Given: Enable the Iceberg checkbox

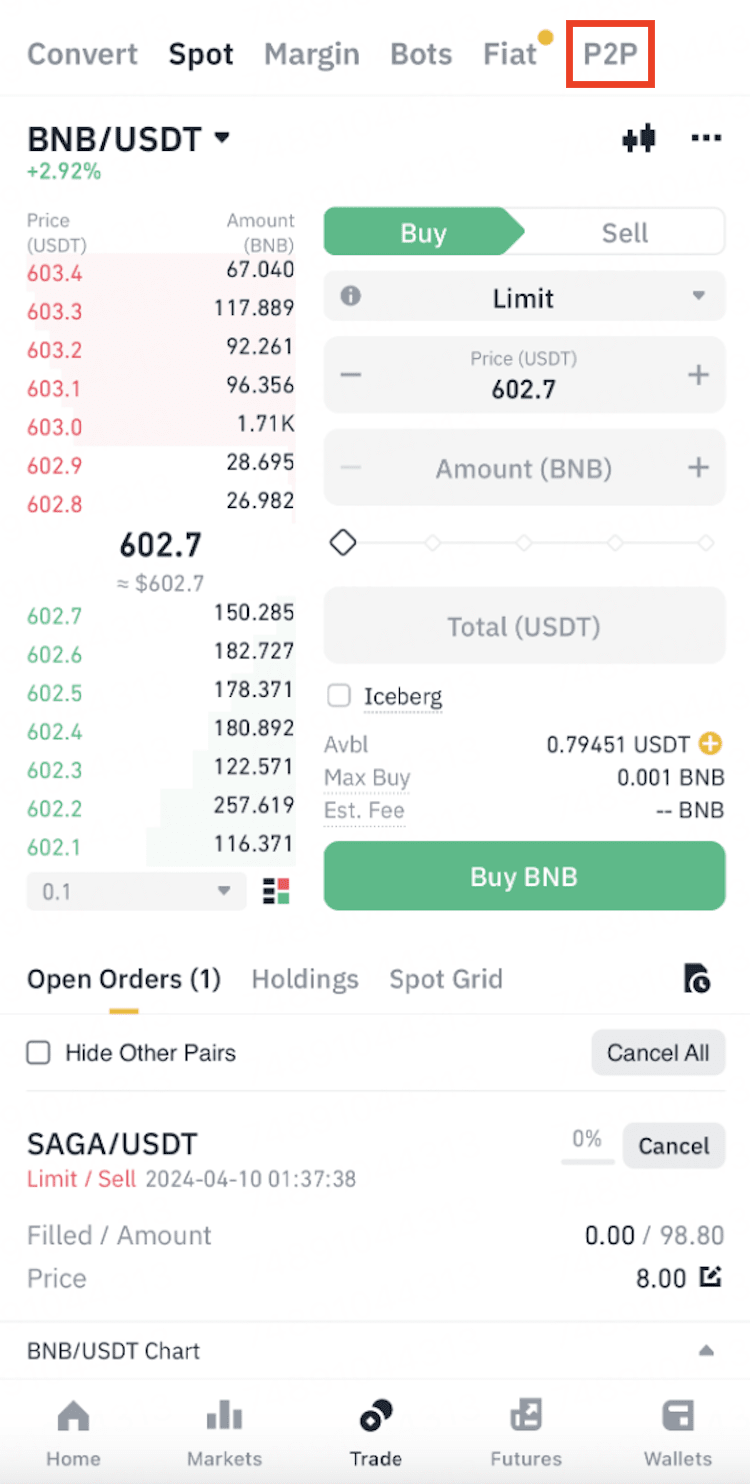Looking at the screenshot, I should coord(339,696).
